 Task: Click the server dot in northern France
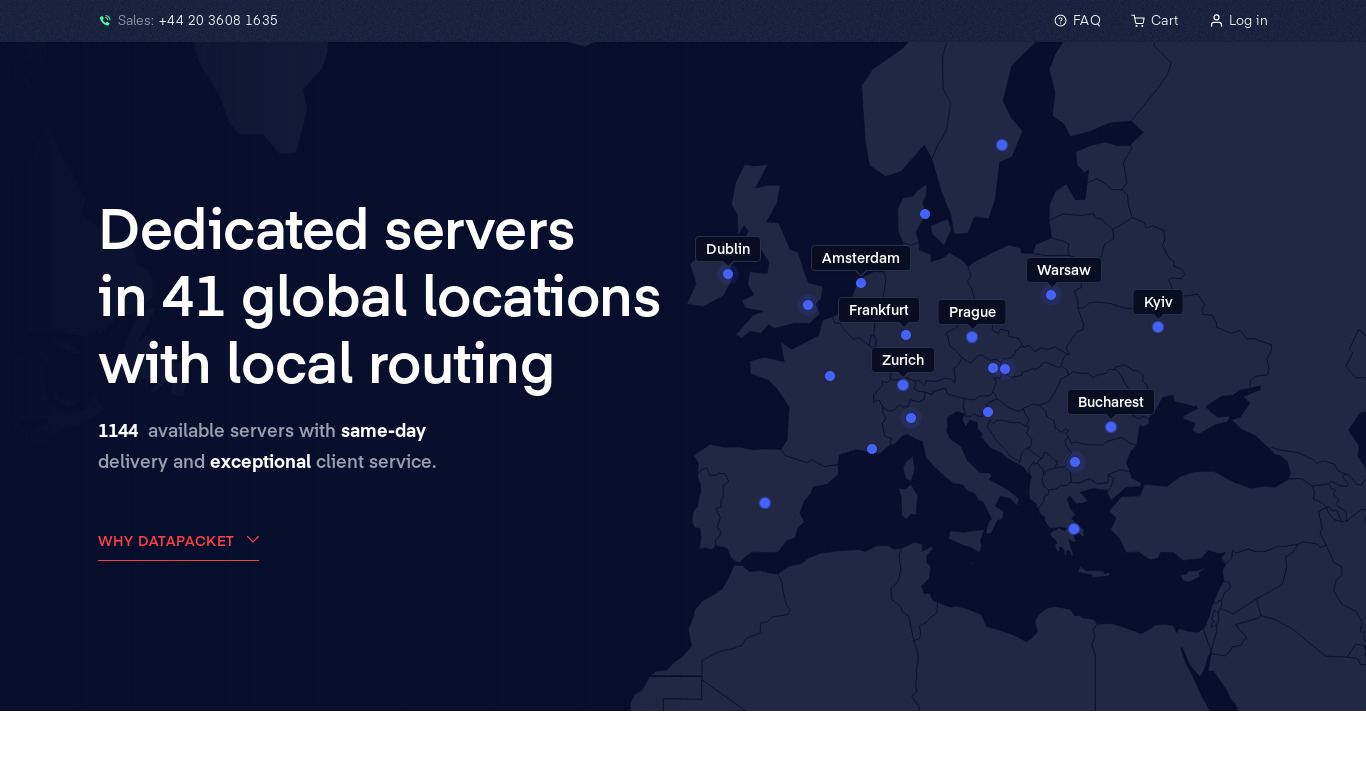click(830, 376)
